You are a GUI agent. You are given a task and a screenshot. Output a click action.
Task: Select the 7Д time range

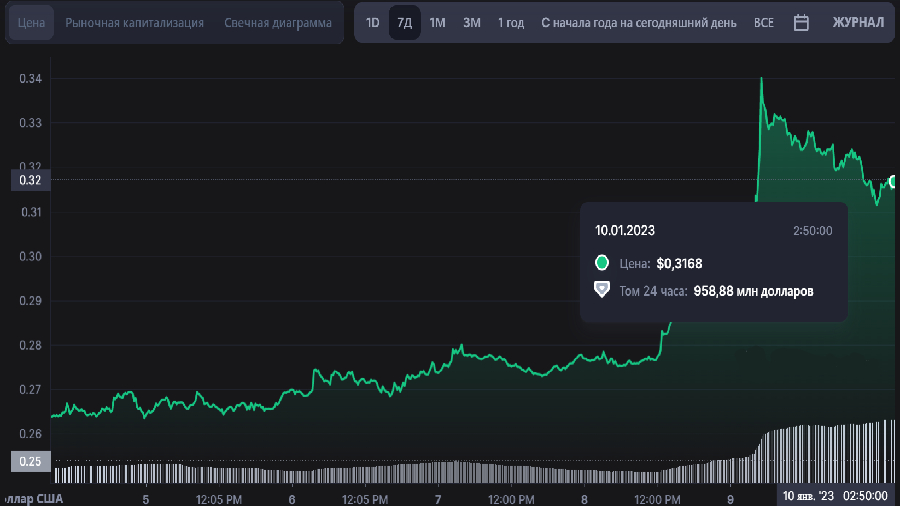(x=405, y=23)
